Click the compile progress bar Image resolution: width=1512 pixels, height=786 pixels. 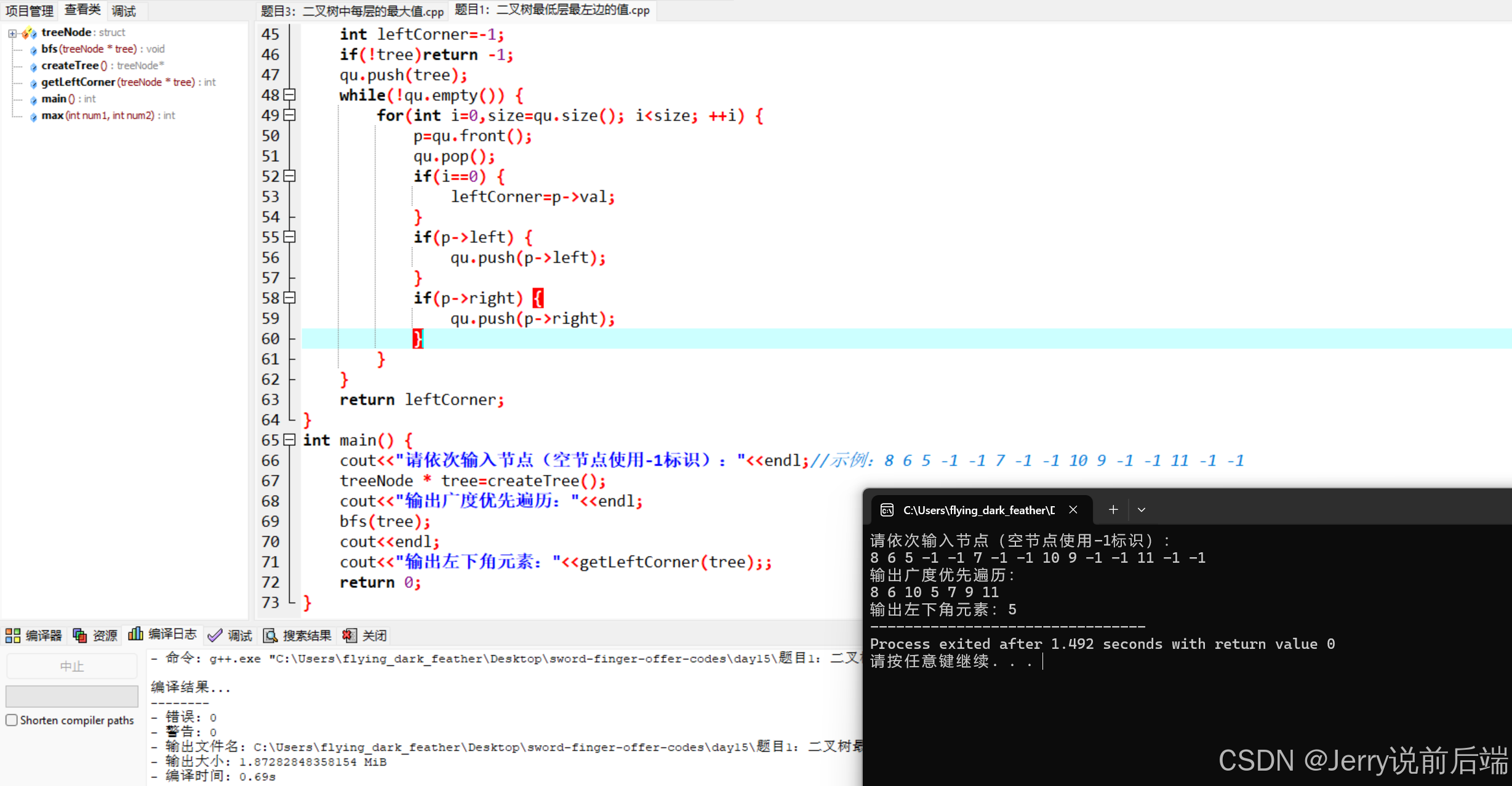[71, 696]
